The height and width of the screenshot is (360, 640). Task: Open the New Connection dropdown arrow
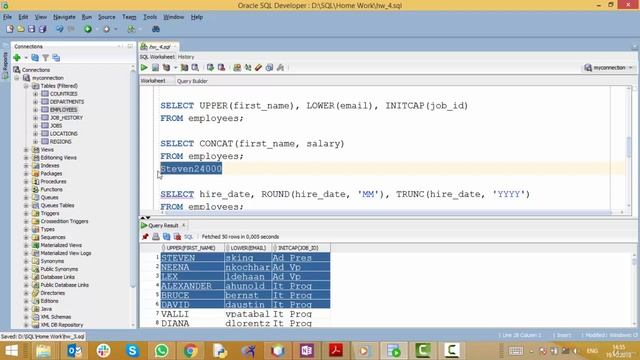coord(26,58)
